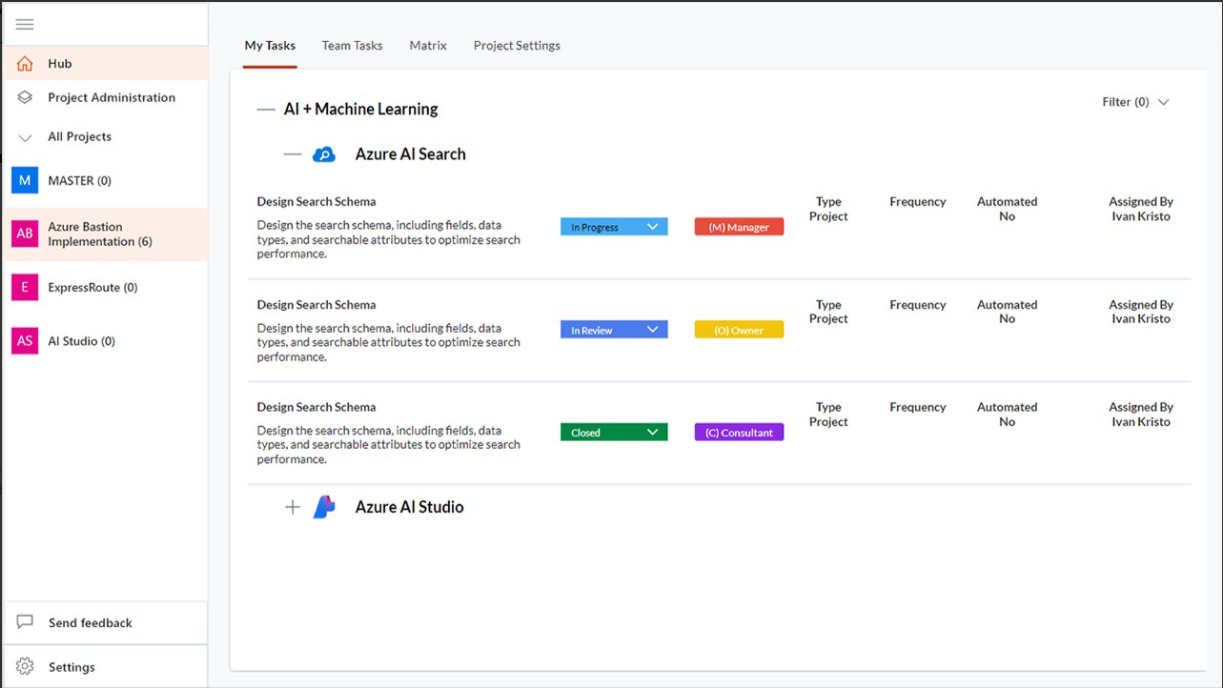Open the Project Settings tab
This screenshot has height=688, width=1223.
click(x=517, y=46)
